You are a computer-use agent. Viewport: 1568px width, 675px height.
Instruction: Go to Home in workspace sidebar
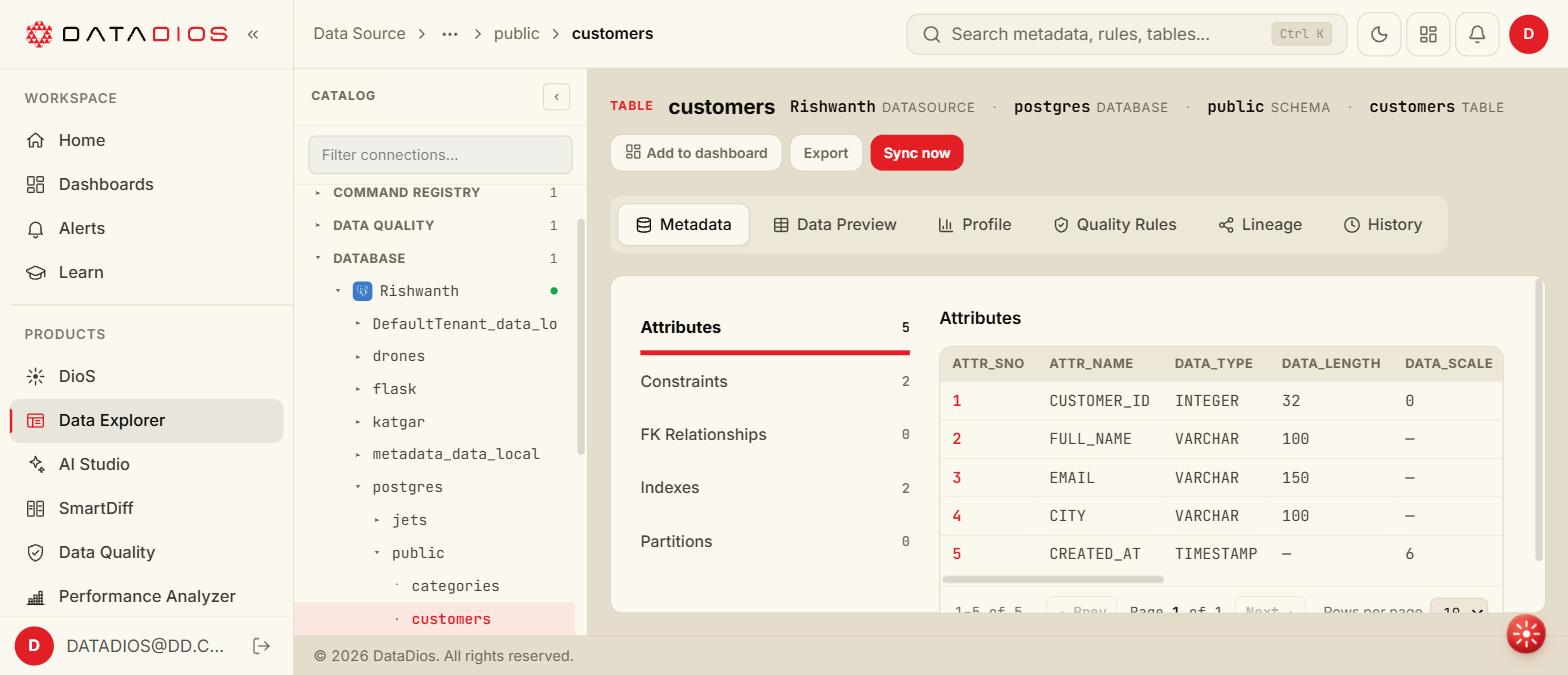coord(147,140)
